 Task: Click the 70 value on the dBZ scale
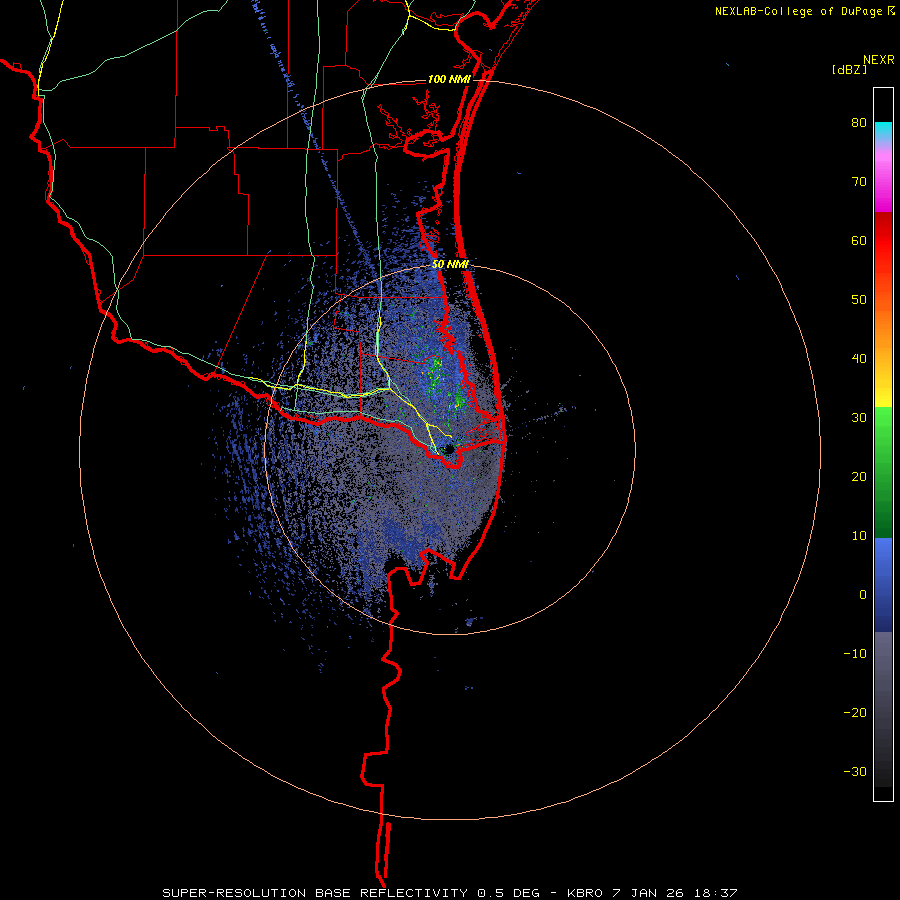(859, 182)
